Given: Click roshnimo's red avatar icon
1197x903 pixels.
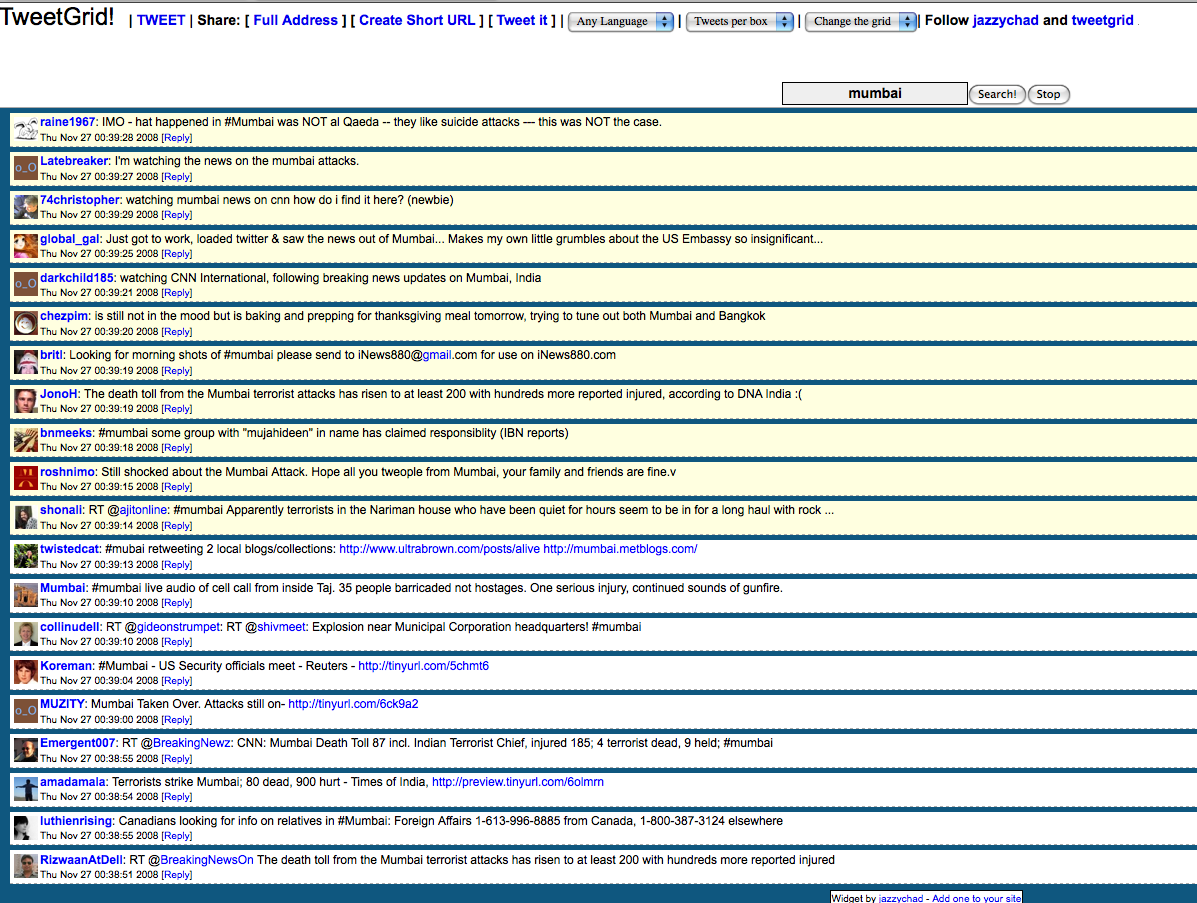Looking at the screenshot, I should tap(26, 479).
